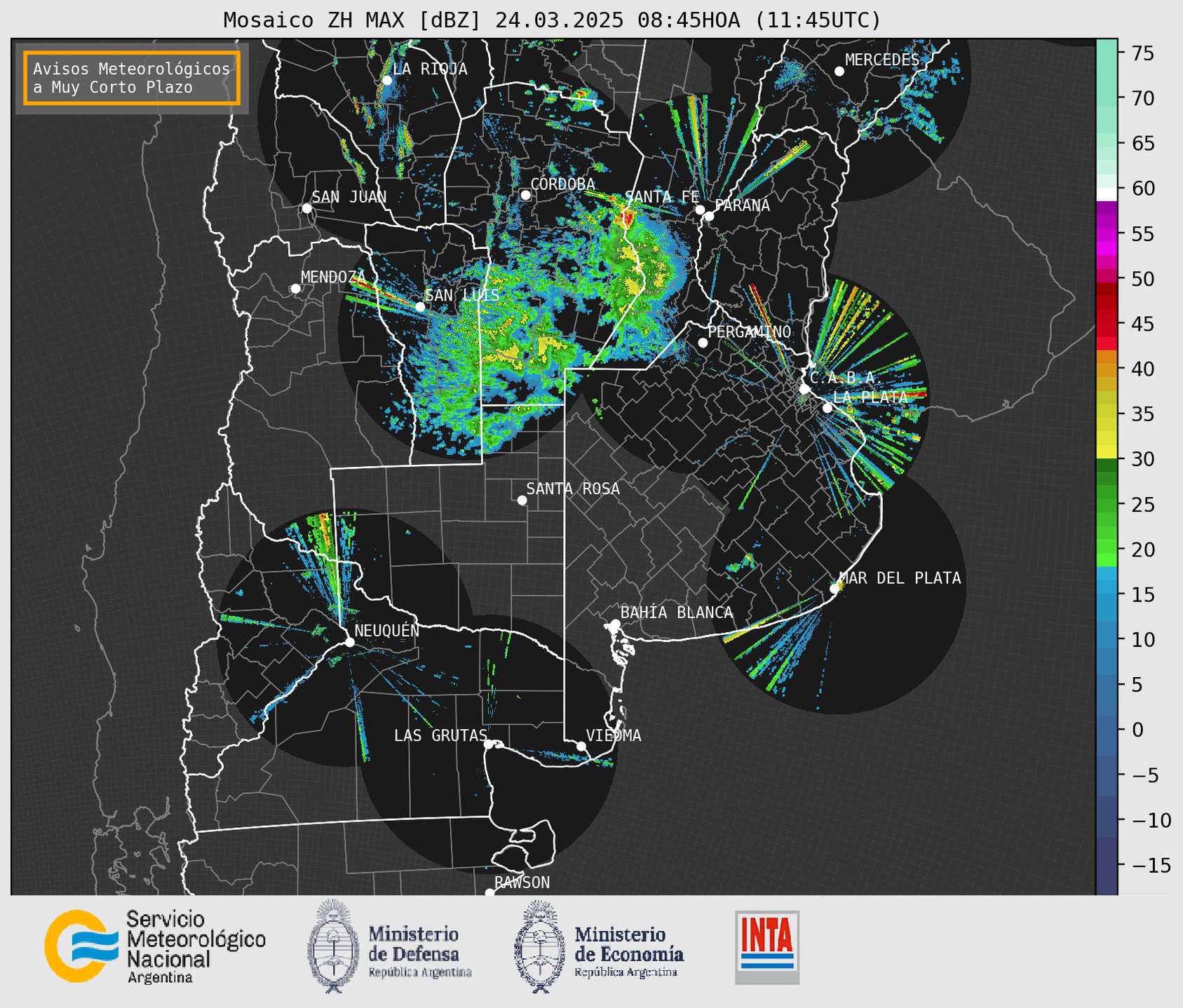Click the SANTA ROSA map label

point(573,489)
